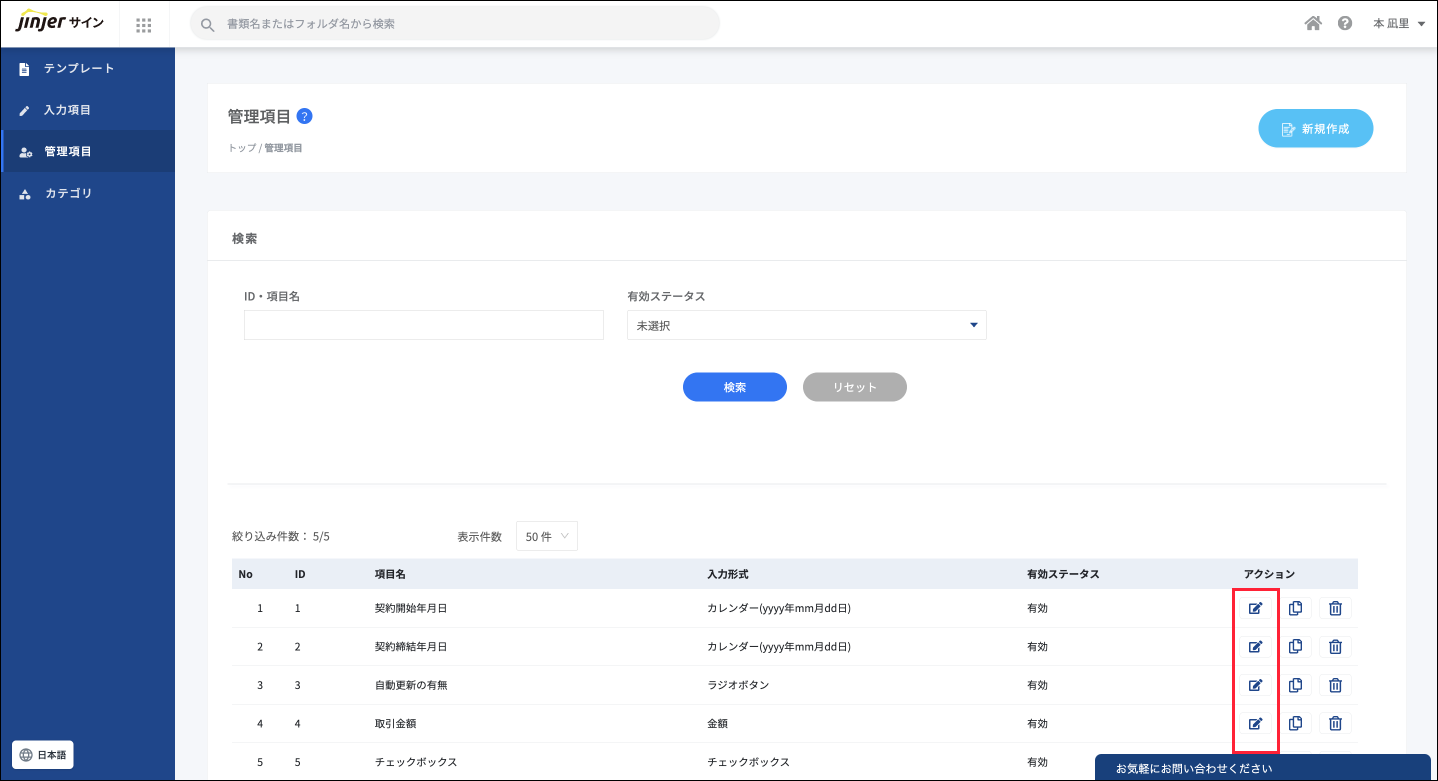The image size is (1438, 781).
Task: Click the 新規作成 button
Action: pos(1315,129)
